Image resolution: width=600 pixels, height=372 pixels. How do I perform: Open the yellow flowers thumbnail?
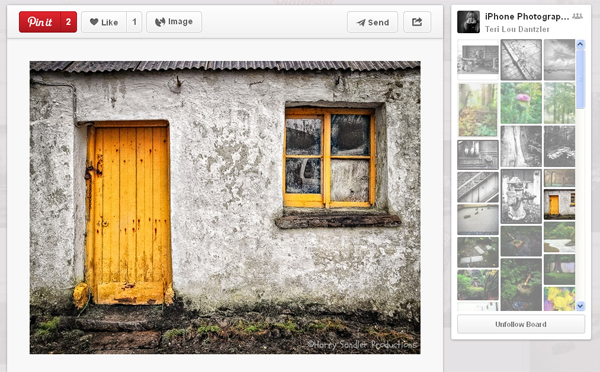pyautogui.click(x=559, y=299)
